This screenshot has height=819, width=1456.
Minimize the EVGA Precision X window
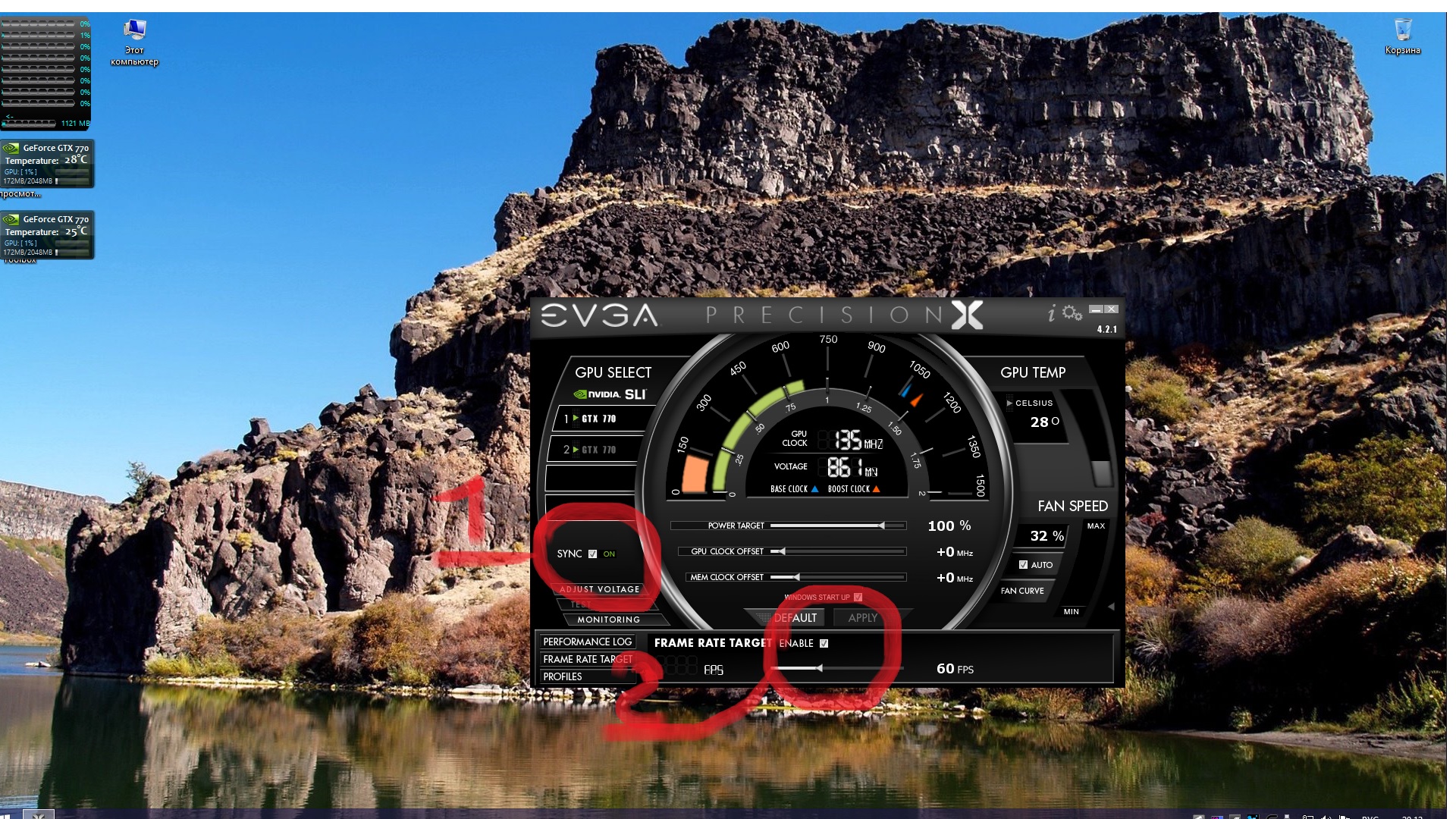point(1096,309)
